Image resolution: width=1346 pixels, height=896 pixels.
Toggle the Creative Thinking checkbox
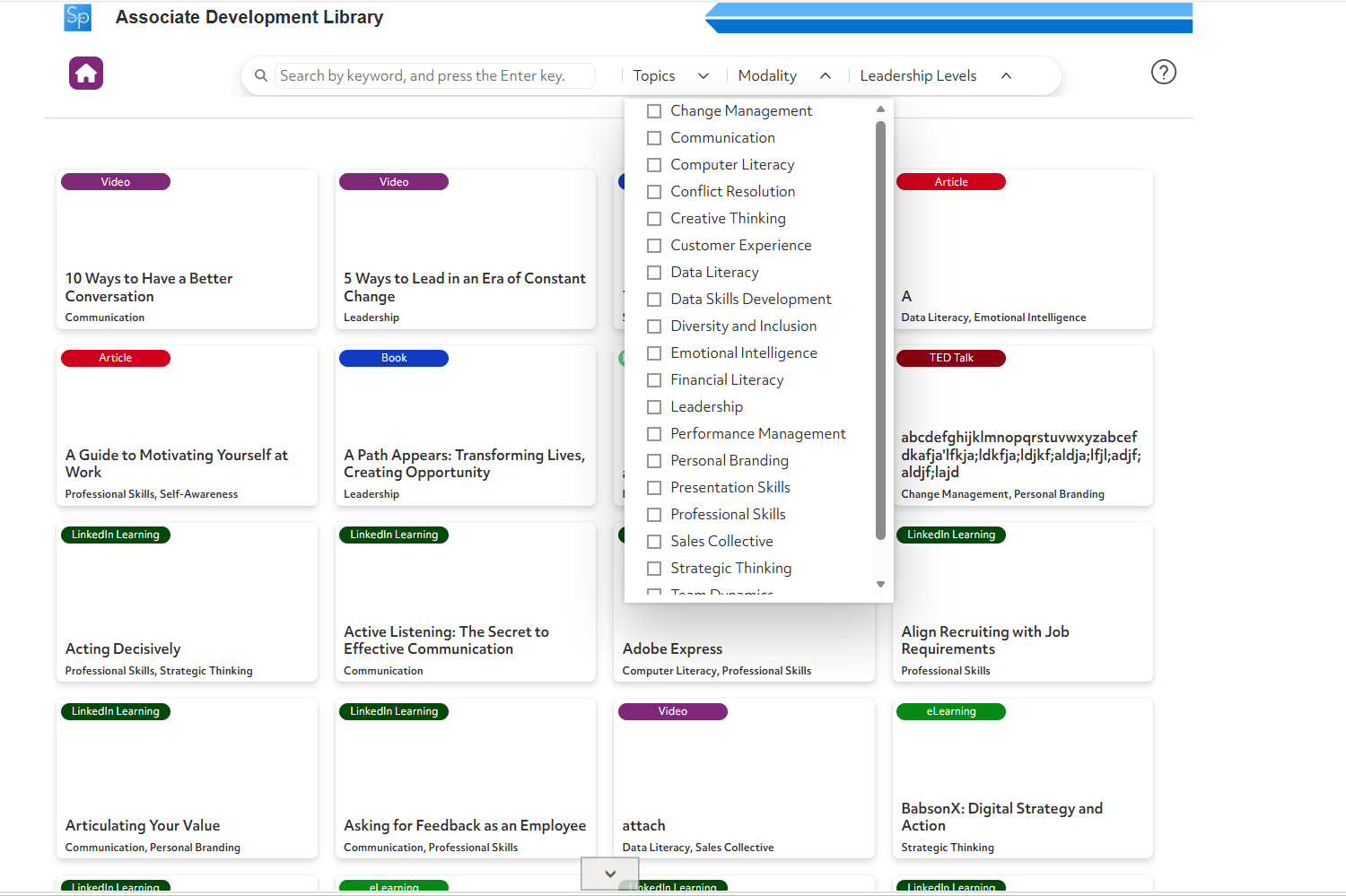tap(654, 219)
